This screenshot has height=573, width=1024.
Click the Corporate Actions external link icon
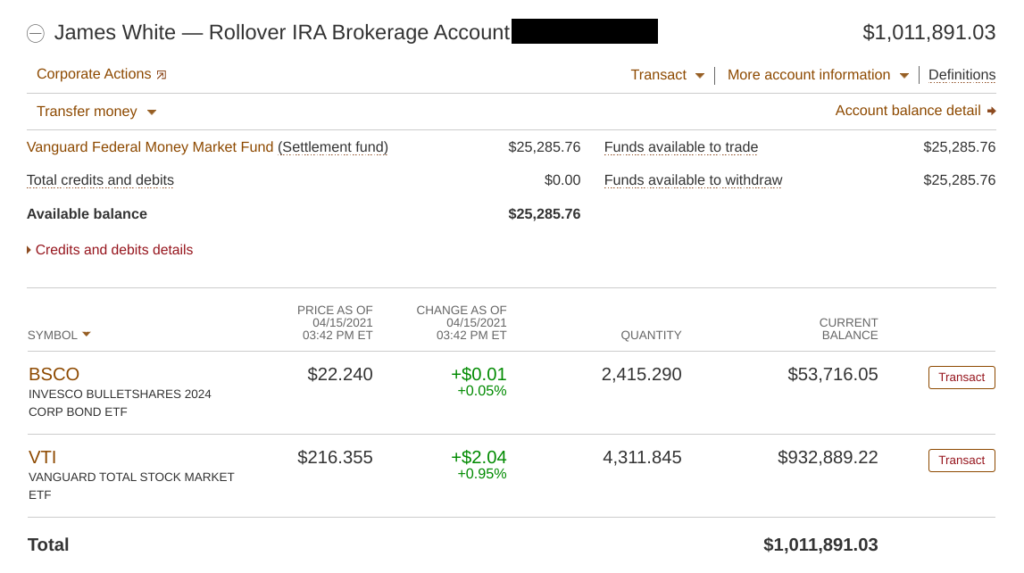[x=162, y=75]
